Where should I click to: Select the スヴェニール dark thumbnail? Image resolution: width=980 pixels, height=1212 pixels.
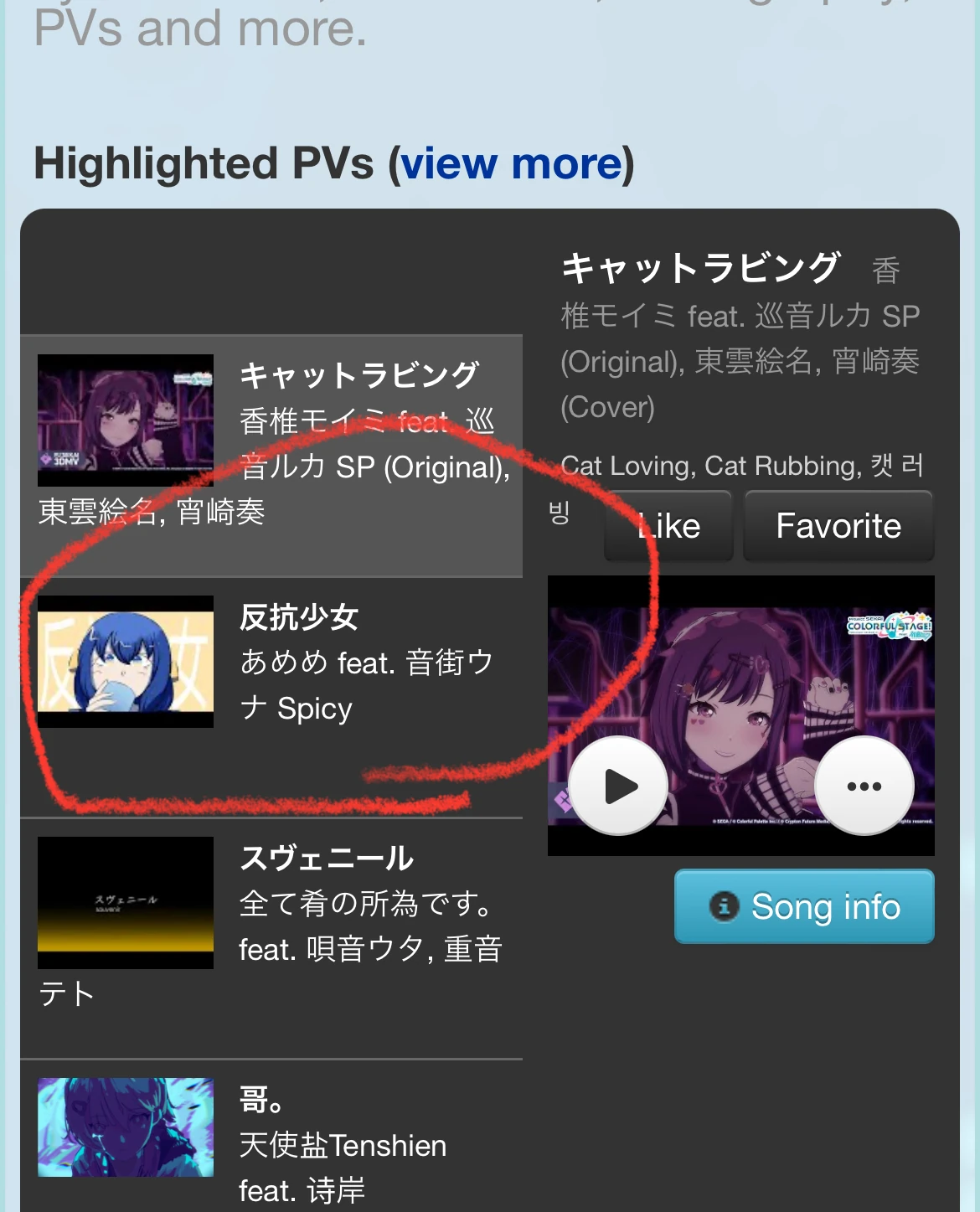pyautogui.click(x=126, y=903)
